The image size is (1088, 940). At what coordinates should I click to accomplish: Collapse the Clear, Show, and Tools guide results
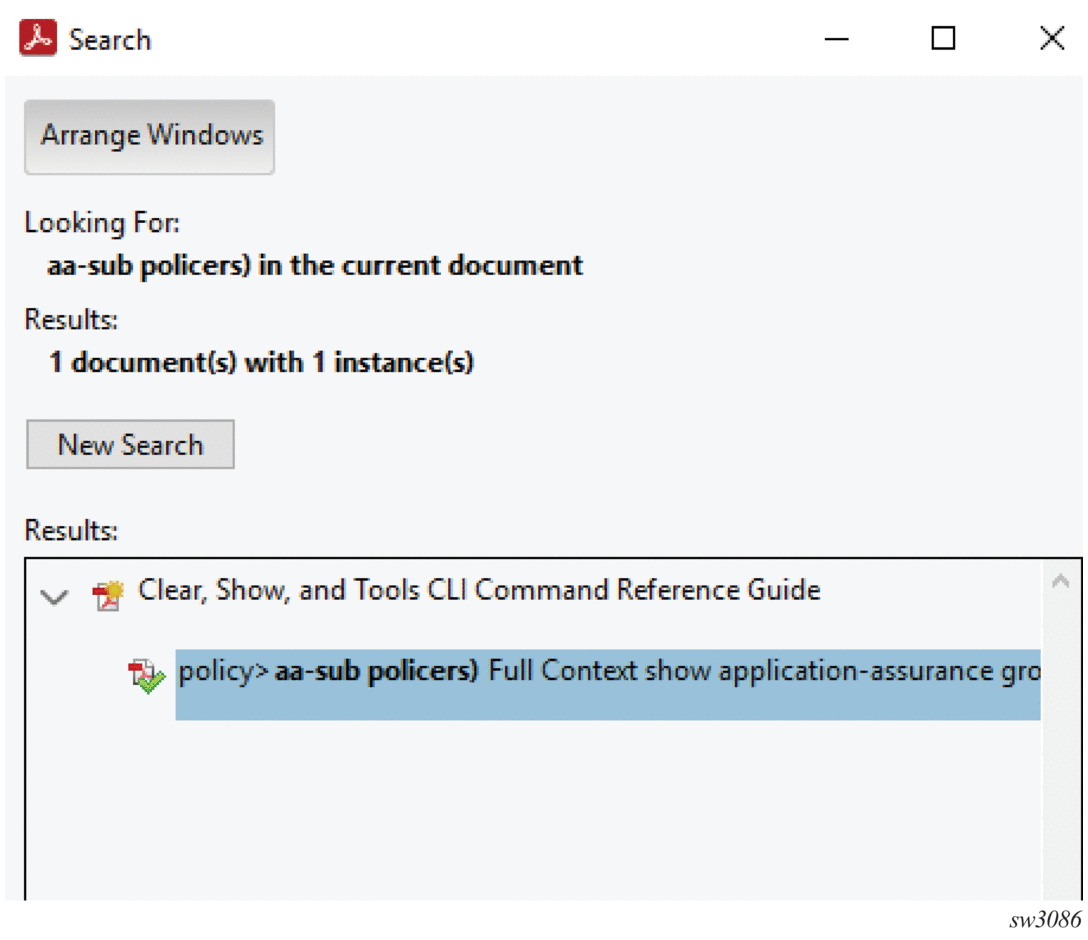click(x=54, y=597)
